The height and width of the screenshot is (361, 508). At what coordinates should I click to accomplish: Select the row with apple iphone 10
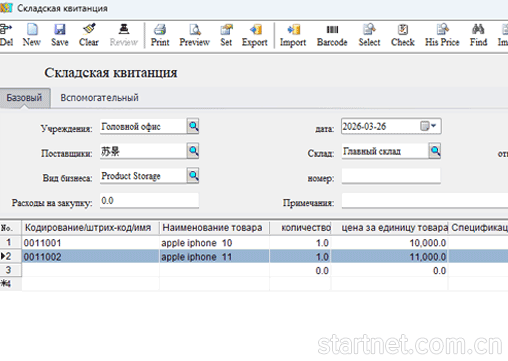tap(253, 243)
